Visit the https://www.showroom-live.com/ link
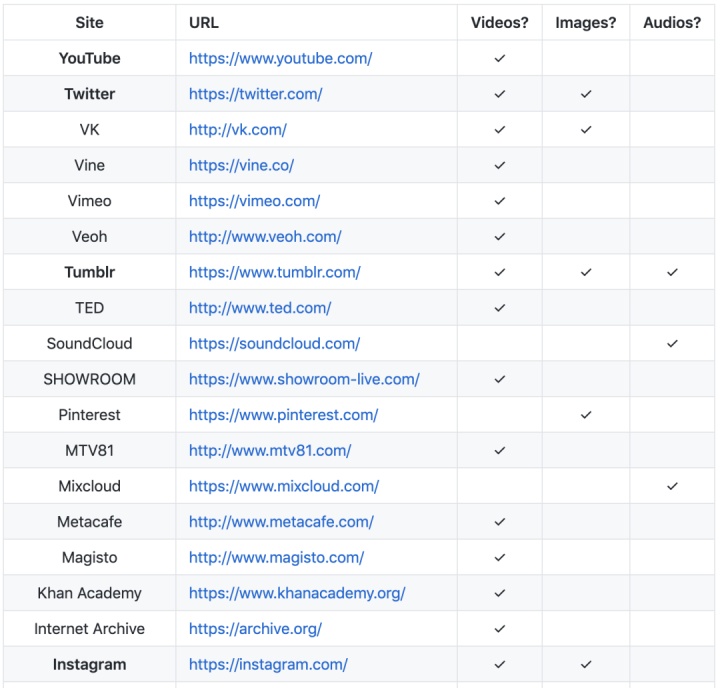720x688 pixels. click(304, 379)
